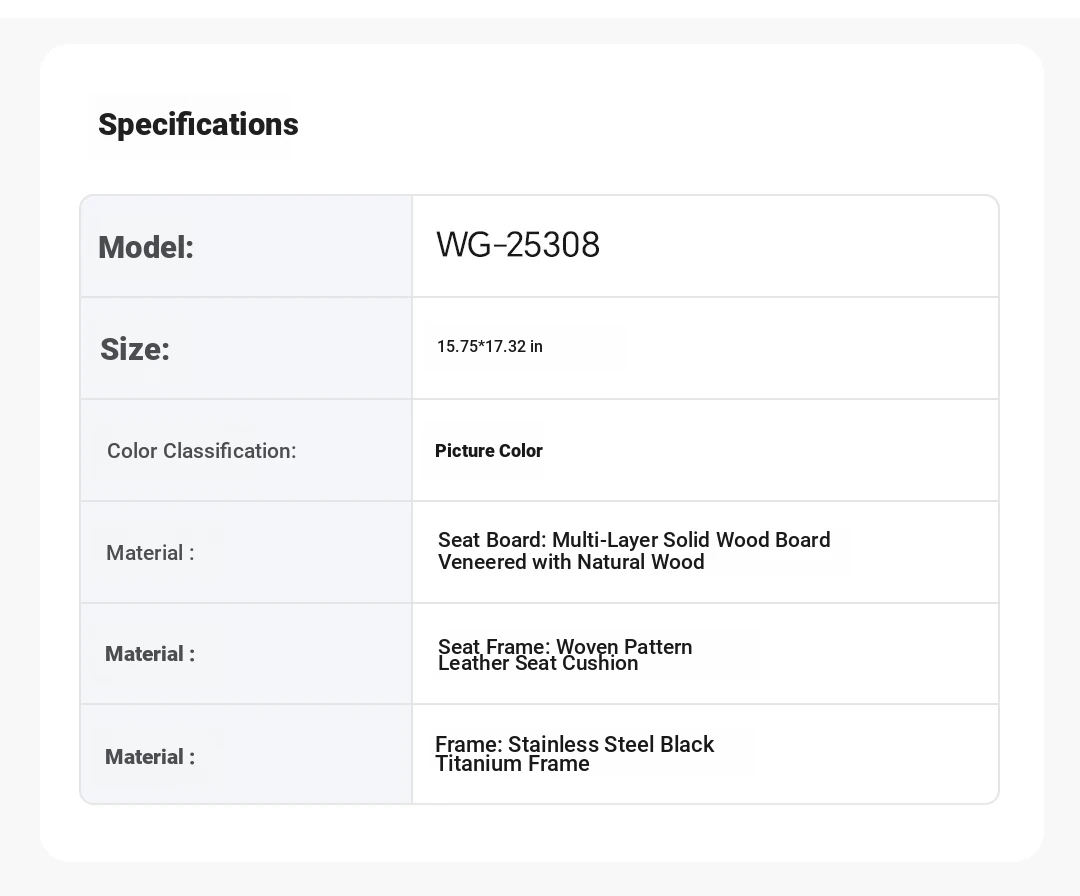
Task: Click the first Material : label
Action: pyautogui.click(x=150, y=552)
